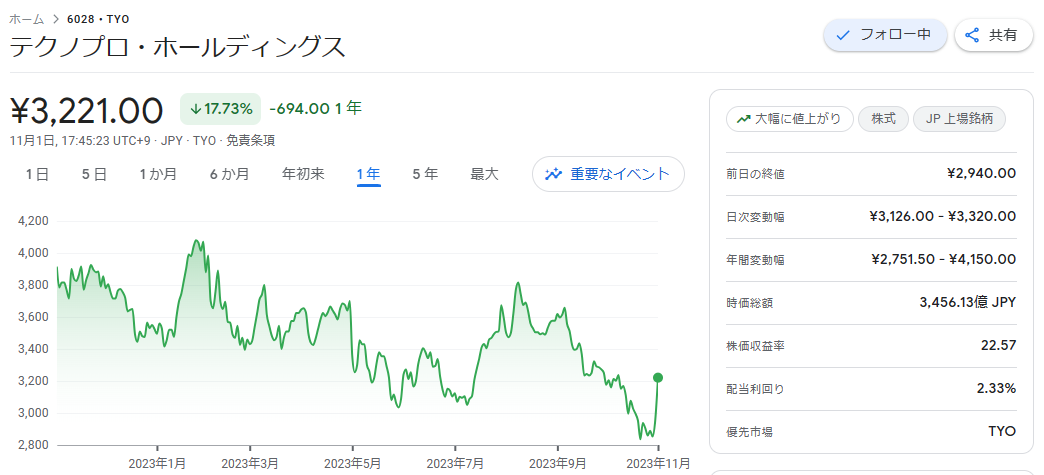Click the 時価総額 label

[x=750, y=303]
